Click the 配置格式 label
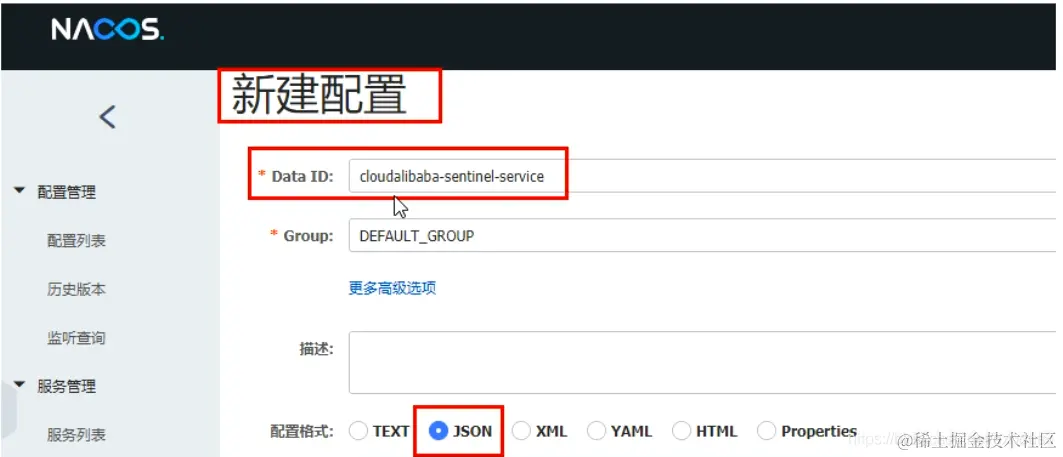The width and height of the screenshot is (1063, 457). tap(302, 431)
